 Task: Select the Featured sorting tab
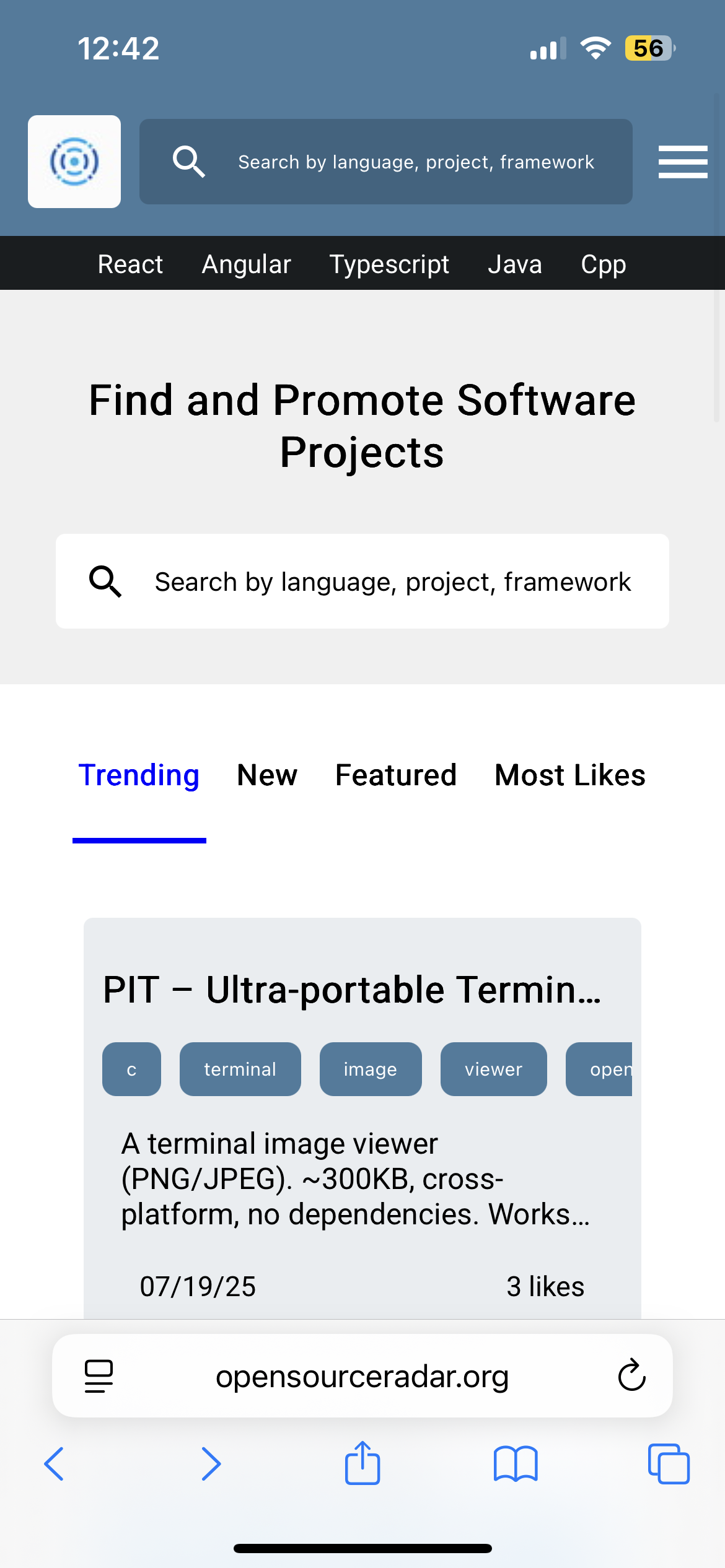(395, 775)
